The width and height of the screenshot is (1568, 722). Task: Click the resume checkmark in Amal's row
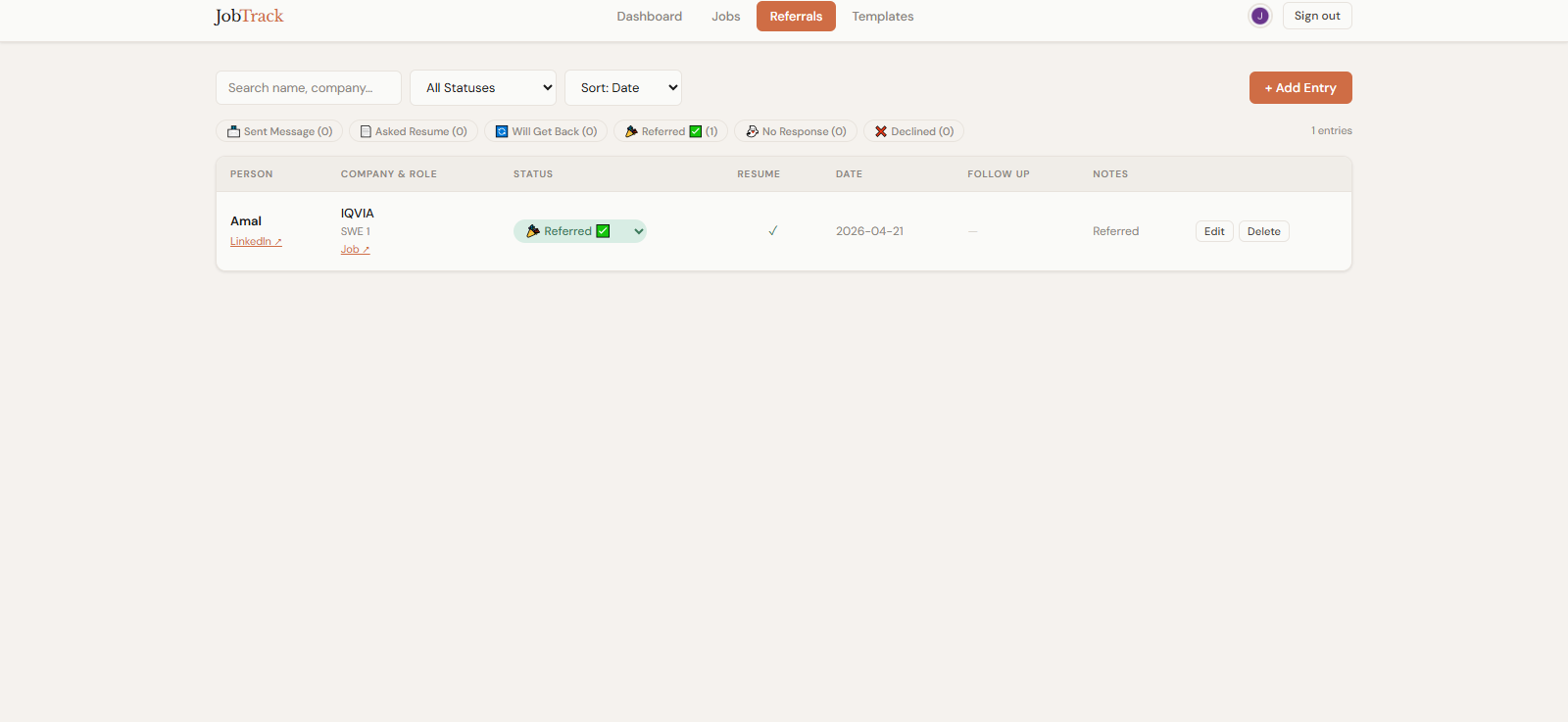pos(772,231)
